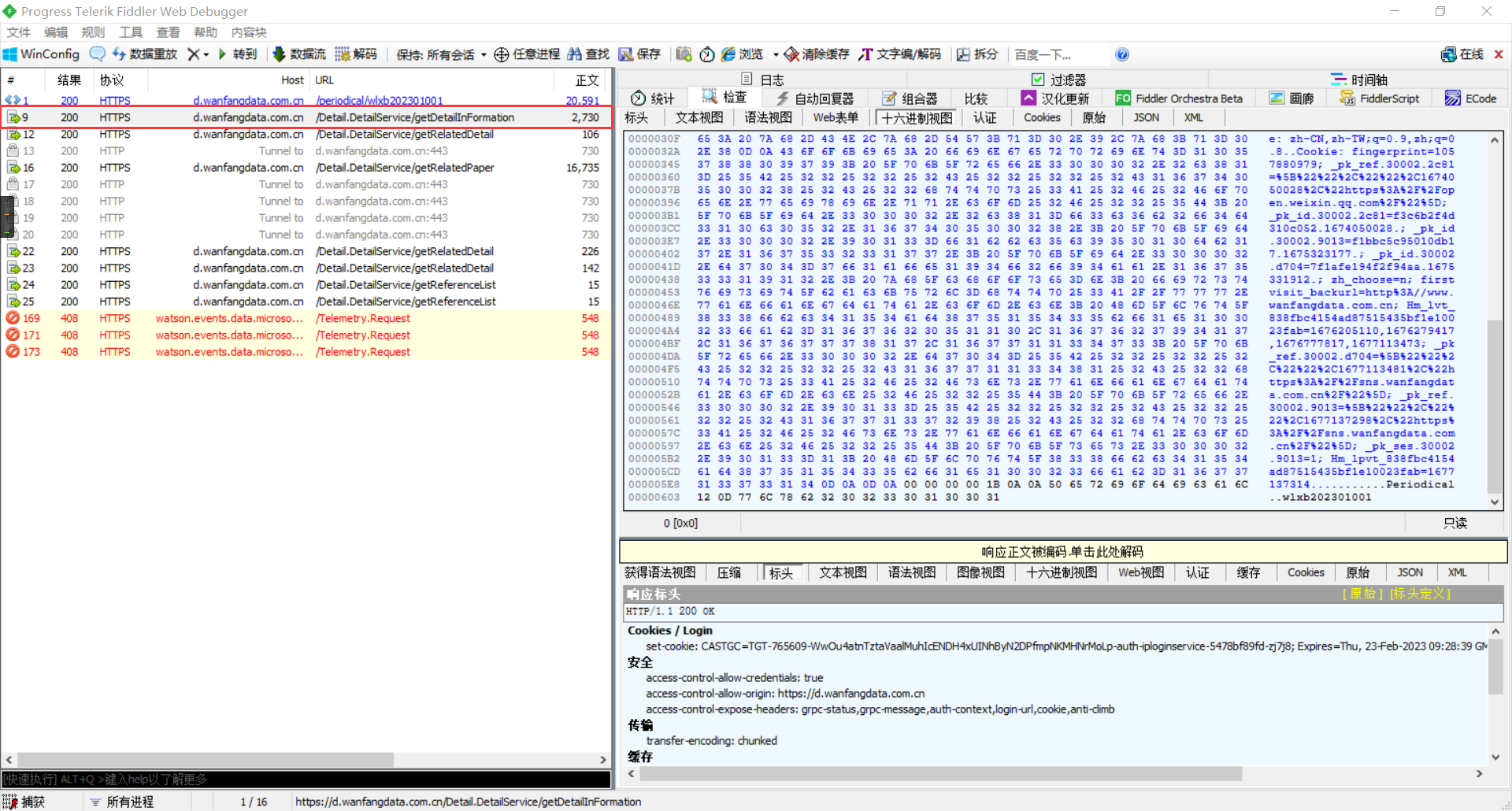Click the session 1 periodical URL link
Image resolution: width=1512 pixels, height=811 pixels.
[380, 101]
